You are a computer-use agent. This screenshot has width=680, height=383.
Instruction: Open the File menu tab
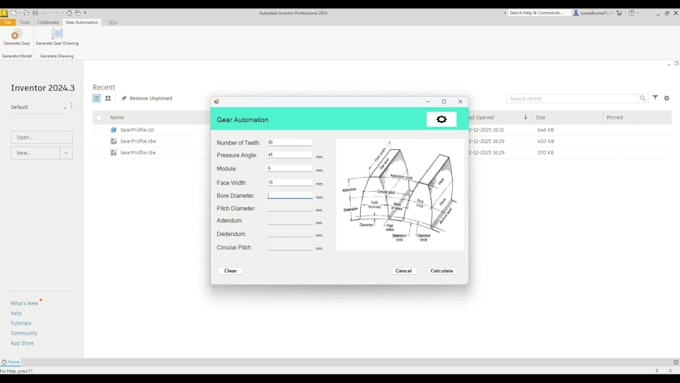8,22
